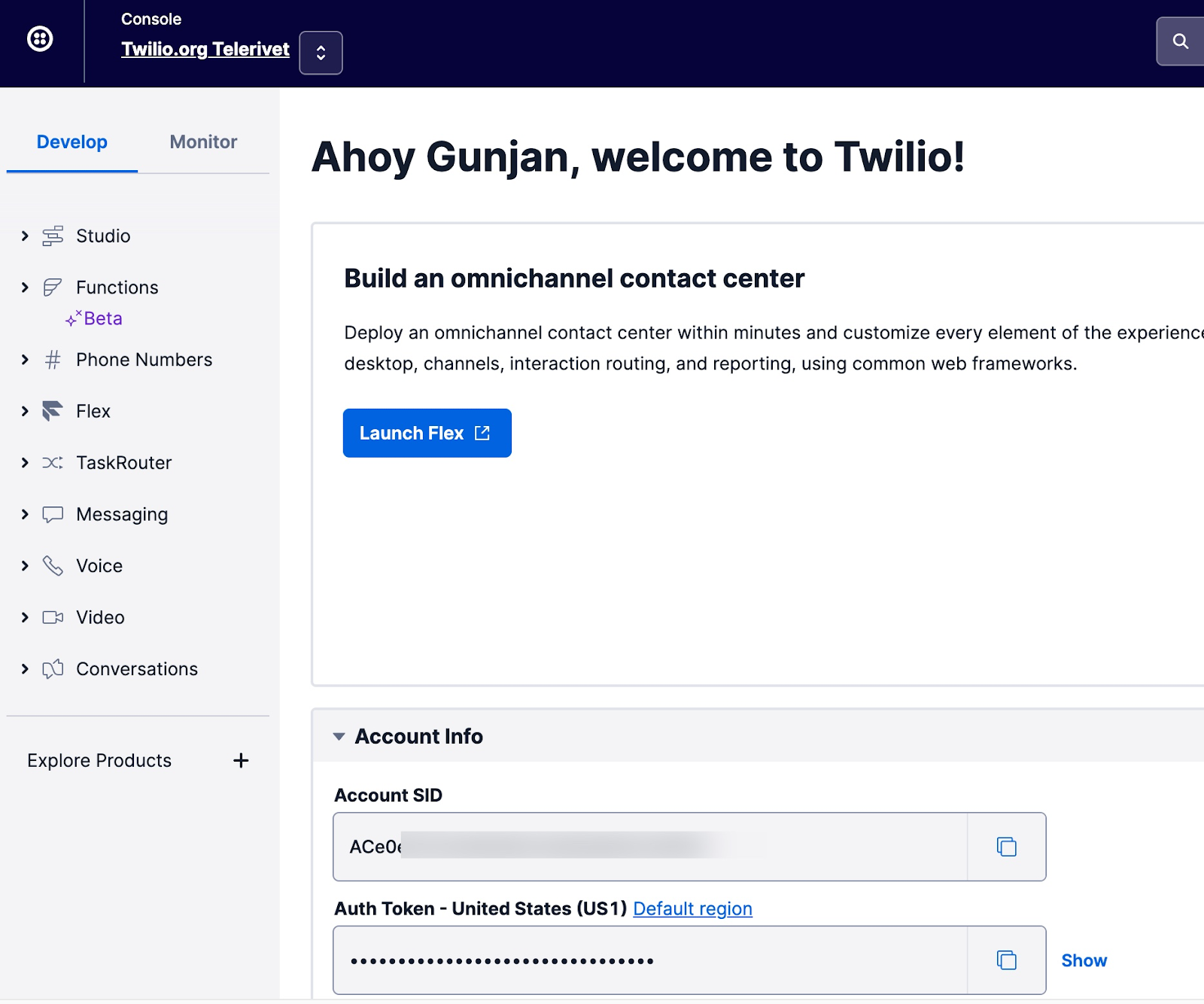The image size is (1204, 1004).
Task: Open the Studio sidebar item
Action: point(103,236)
